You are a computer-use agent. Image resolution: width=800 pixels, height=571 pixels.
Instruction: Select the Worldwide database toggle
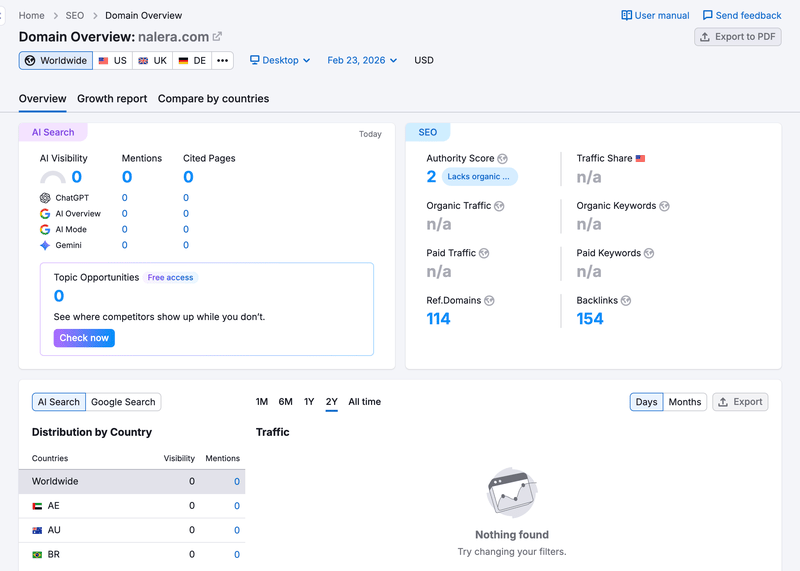[x=56, y=60]
